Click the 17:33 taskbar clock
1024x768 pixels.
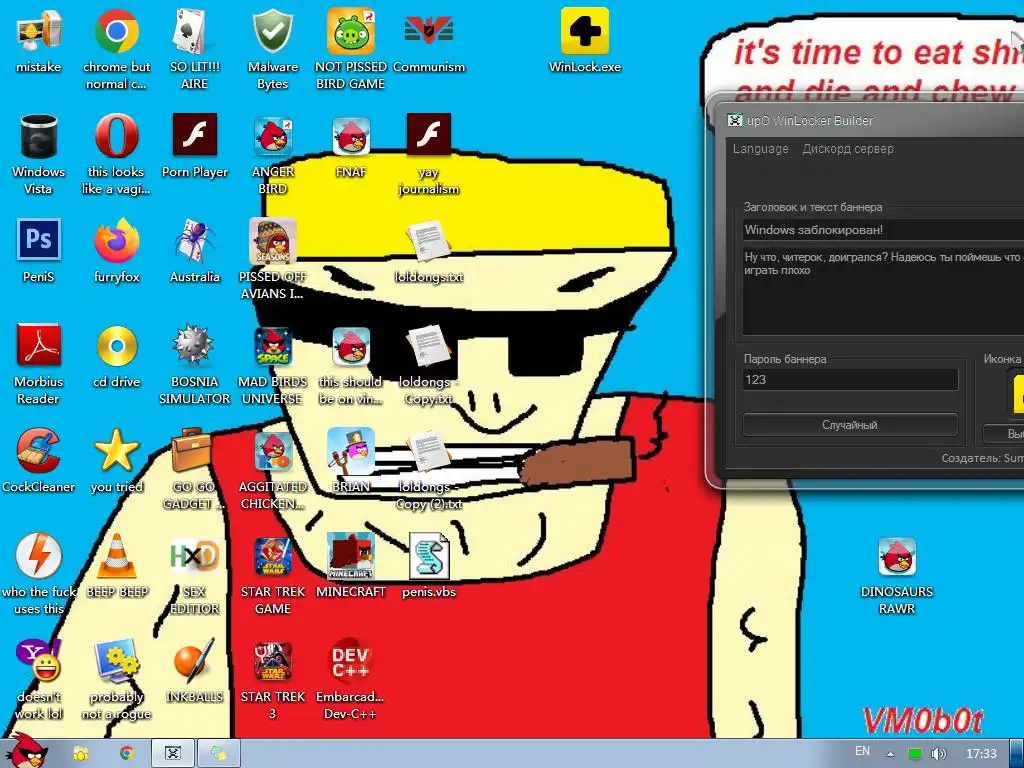click(x=981, y=754)
